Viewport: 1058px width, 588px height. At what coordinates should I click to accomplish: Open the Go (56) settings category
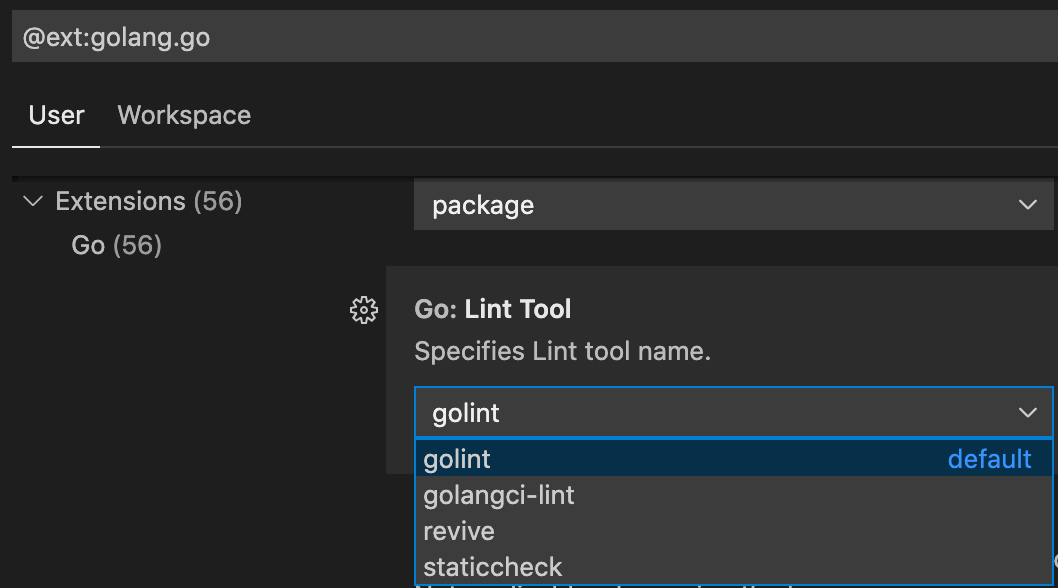pyautogui.click(x=116, y=245)
